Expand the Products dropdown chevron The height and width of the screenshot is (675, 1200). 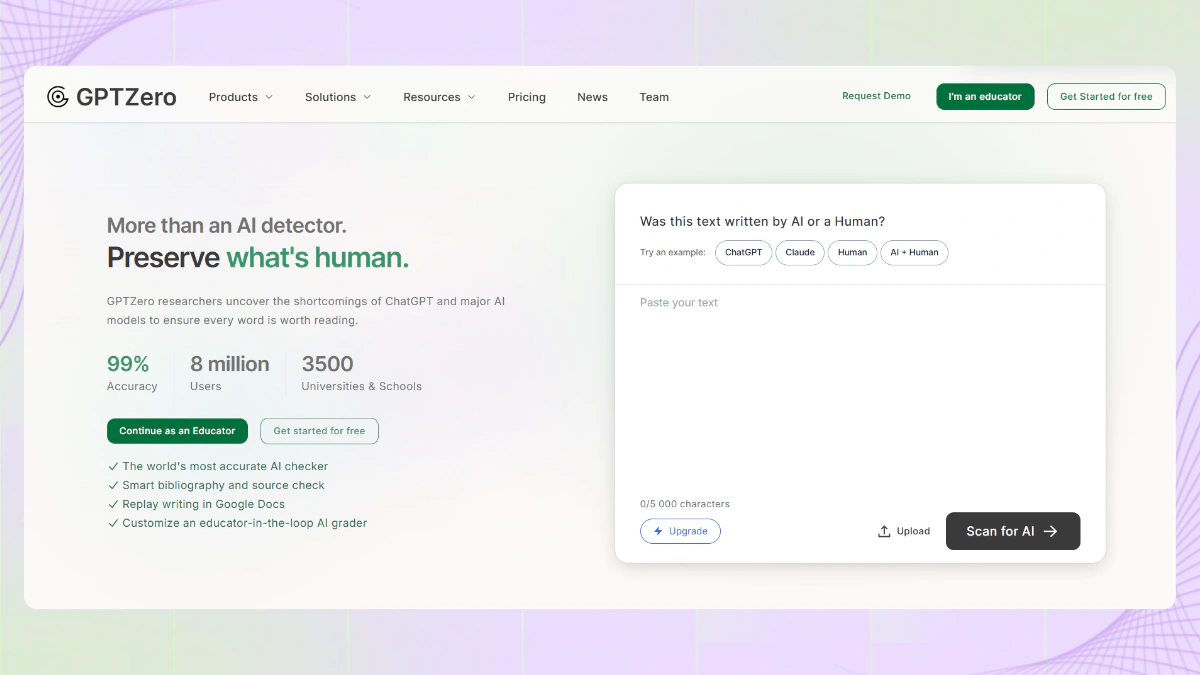(268, 97)
